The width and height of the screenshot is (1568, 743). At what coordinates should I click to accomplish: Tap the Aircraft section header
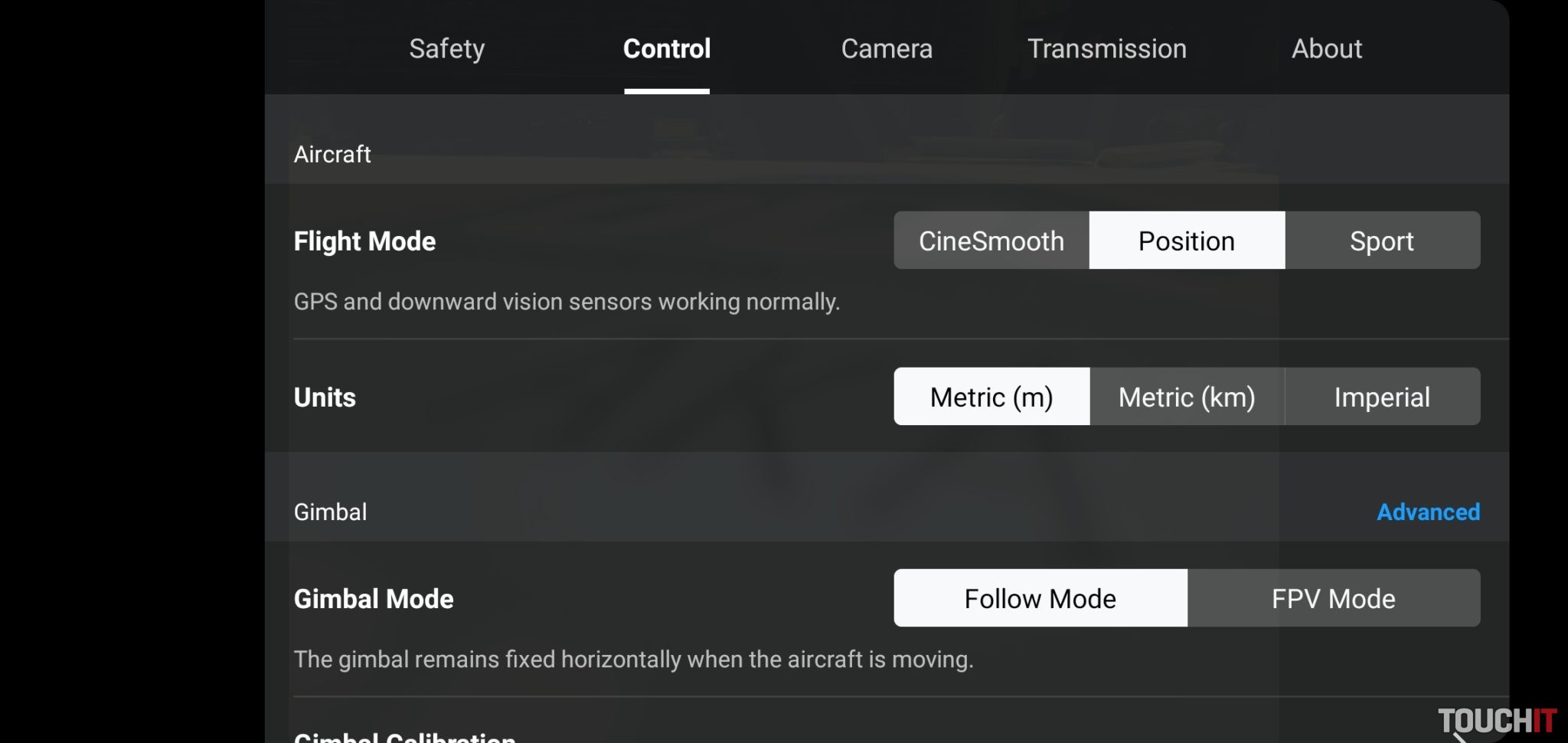click(332, 155)
